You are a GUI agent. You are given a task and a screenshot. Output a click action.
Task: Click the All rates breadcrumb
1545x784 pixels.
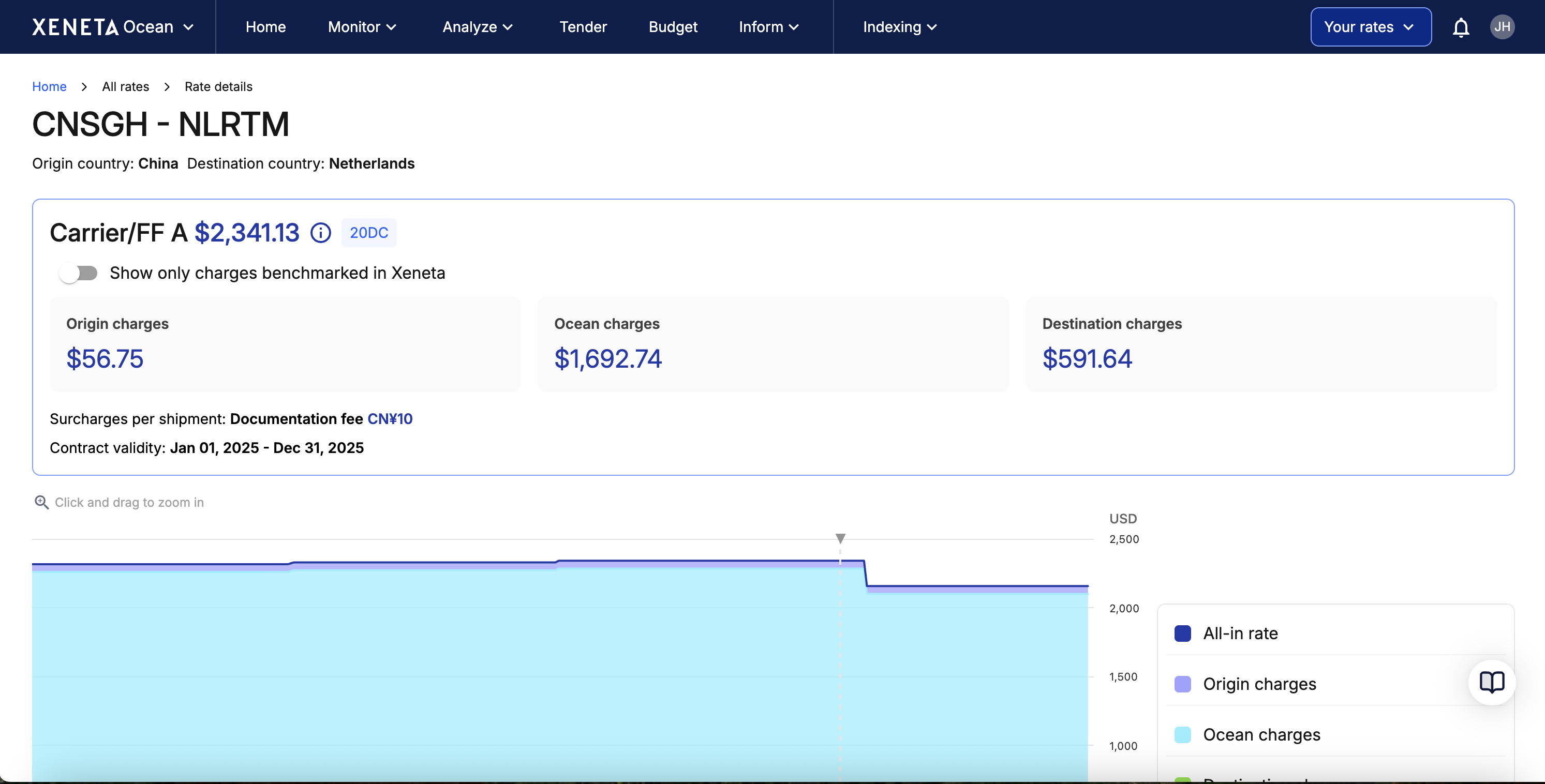[125, 86]
